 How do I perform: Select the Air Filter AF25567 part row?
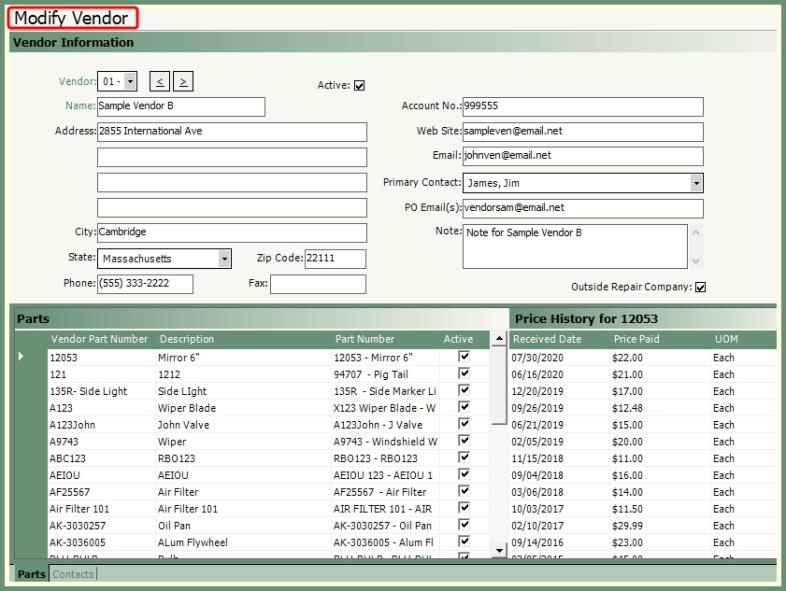[x=190, y=492]
